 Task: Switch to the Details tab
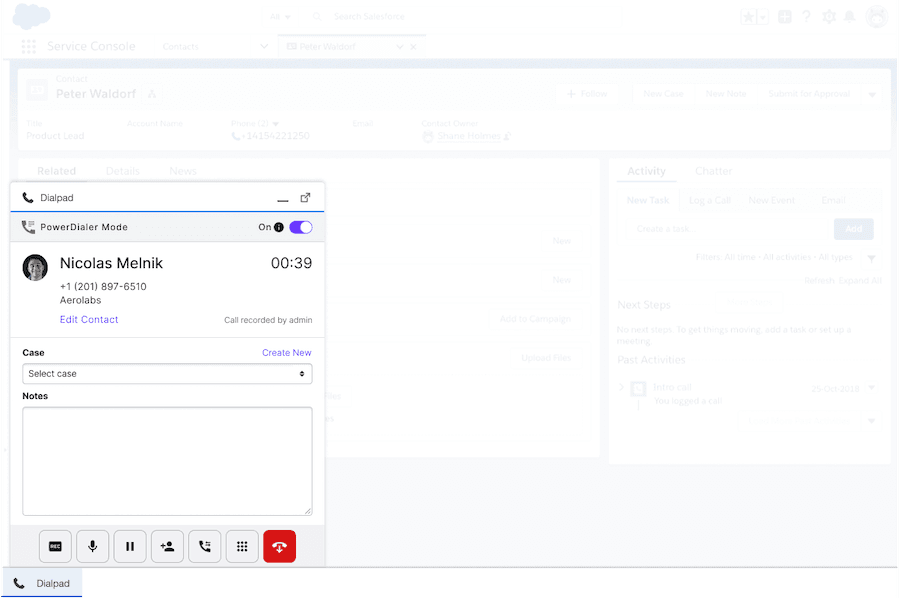122,171
